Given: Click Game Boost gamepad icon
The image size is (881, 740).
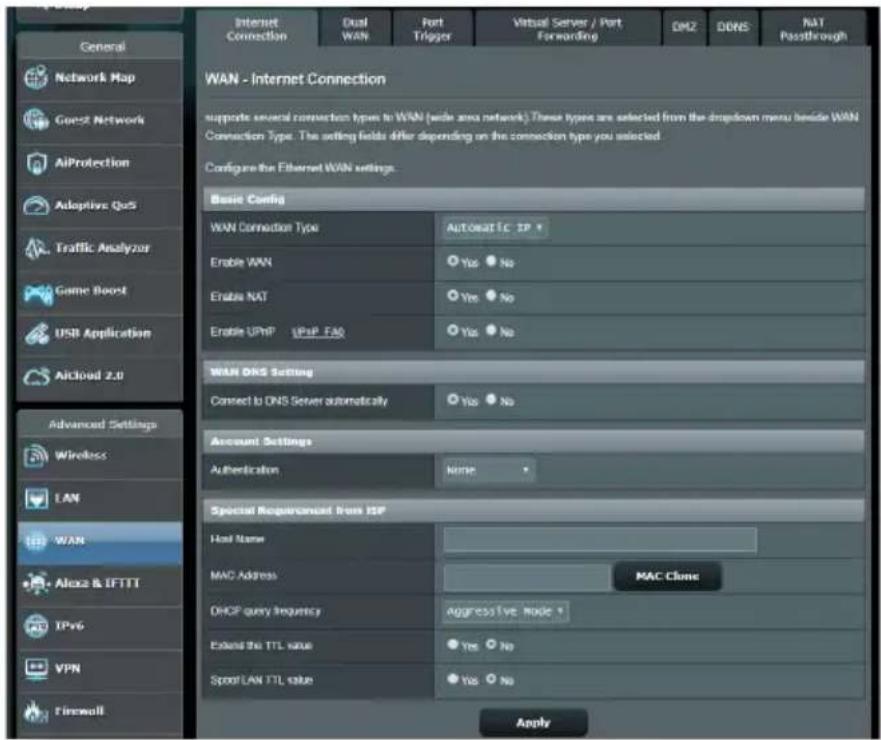Looking at the screenshot, I should [38, 293].
